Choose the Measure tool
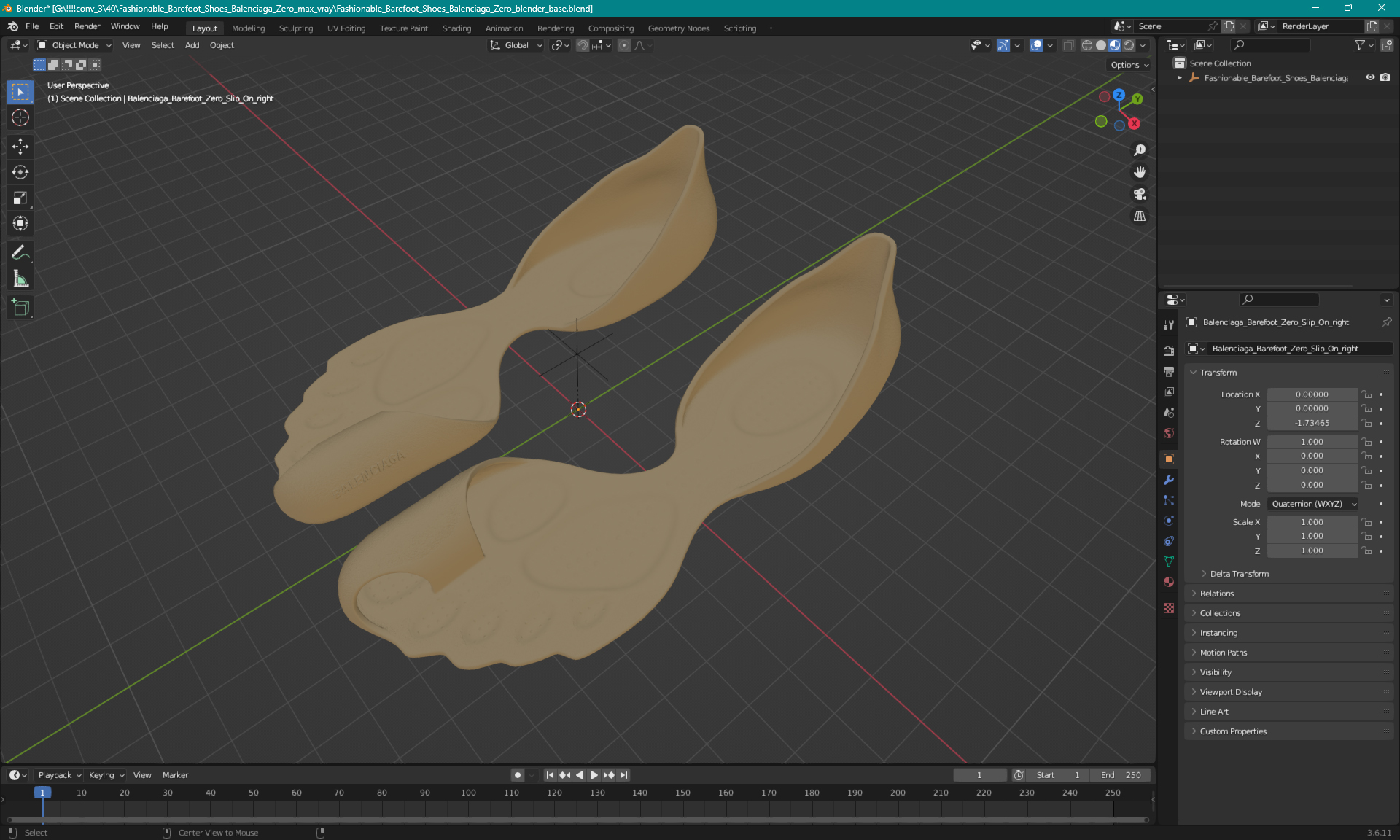Screen dimensions: 1400x840 [20, 279]
